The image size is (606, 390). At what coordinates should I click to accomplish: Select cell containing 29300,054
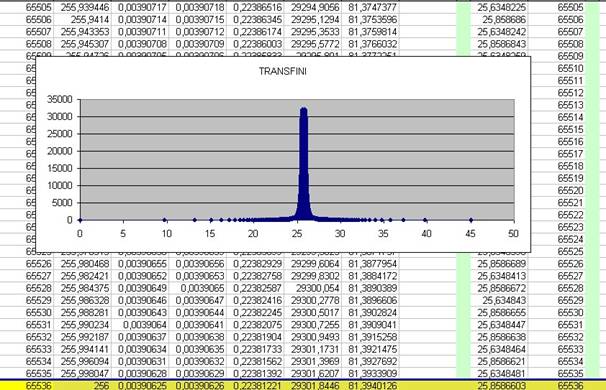[x=313, y=288]
